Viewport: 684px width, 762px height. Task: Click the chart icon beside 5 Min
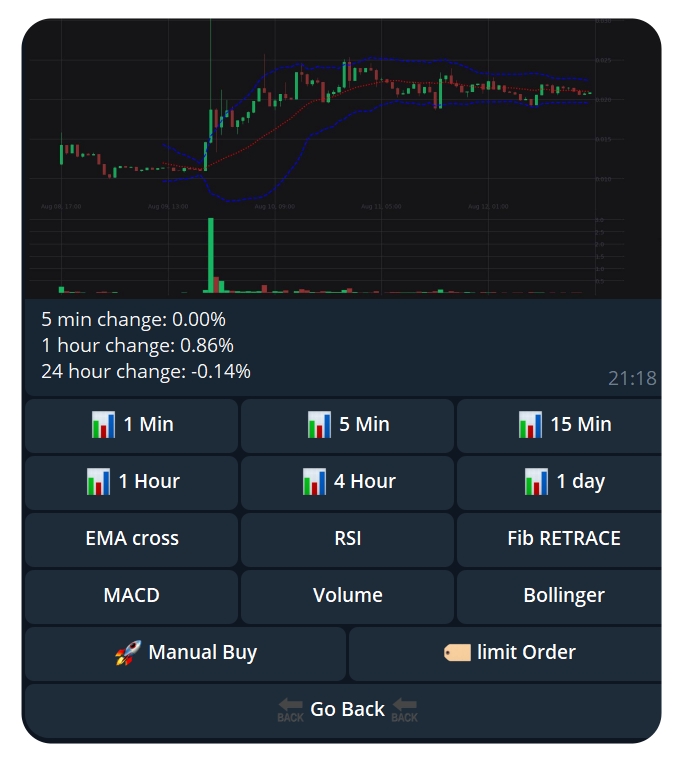(x=319, y=425)
